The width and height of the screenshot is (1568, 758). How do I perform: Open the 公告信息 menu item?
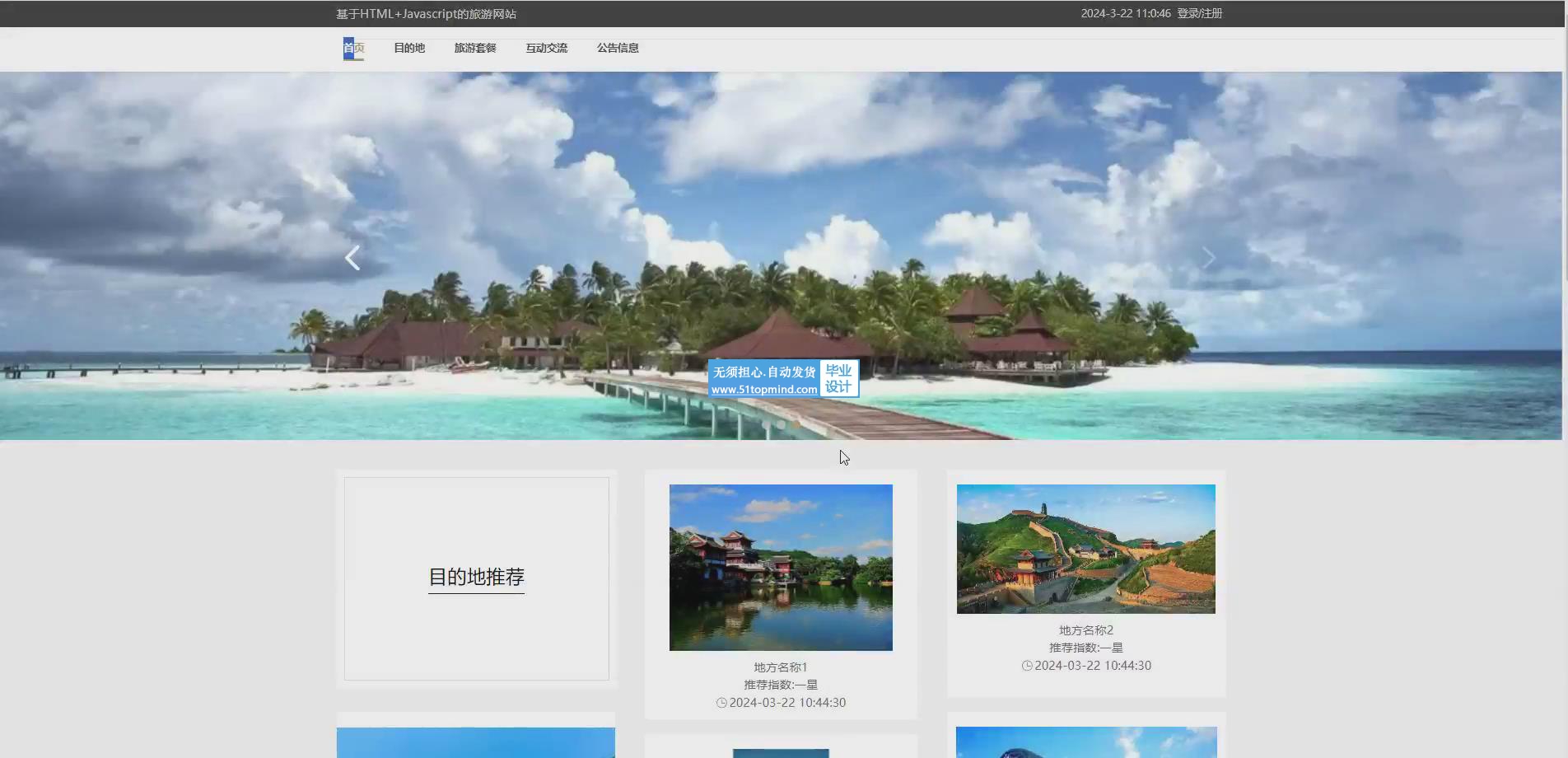618,48
